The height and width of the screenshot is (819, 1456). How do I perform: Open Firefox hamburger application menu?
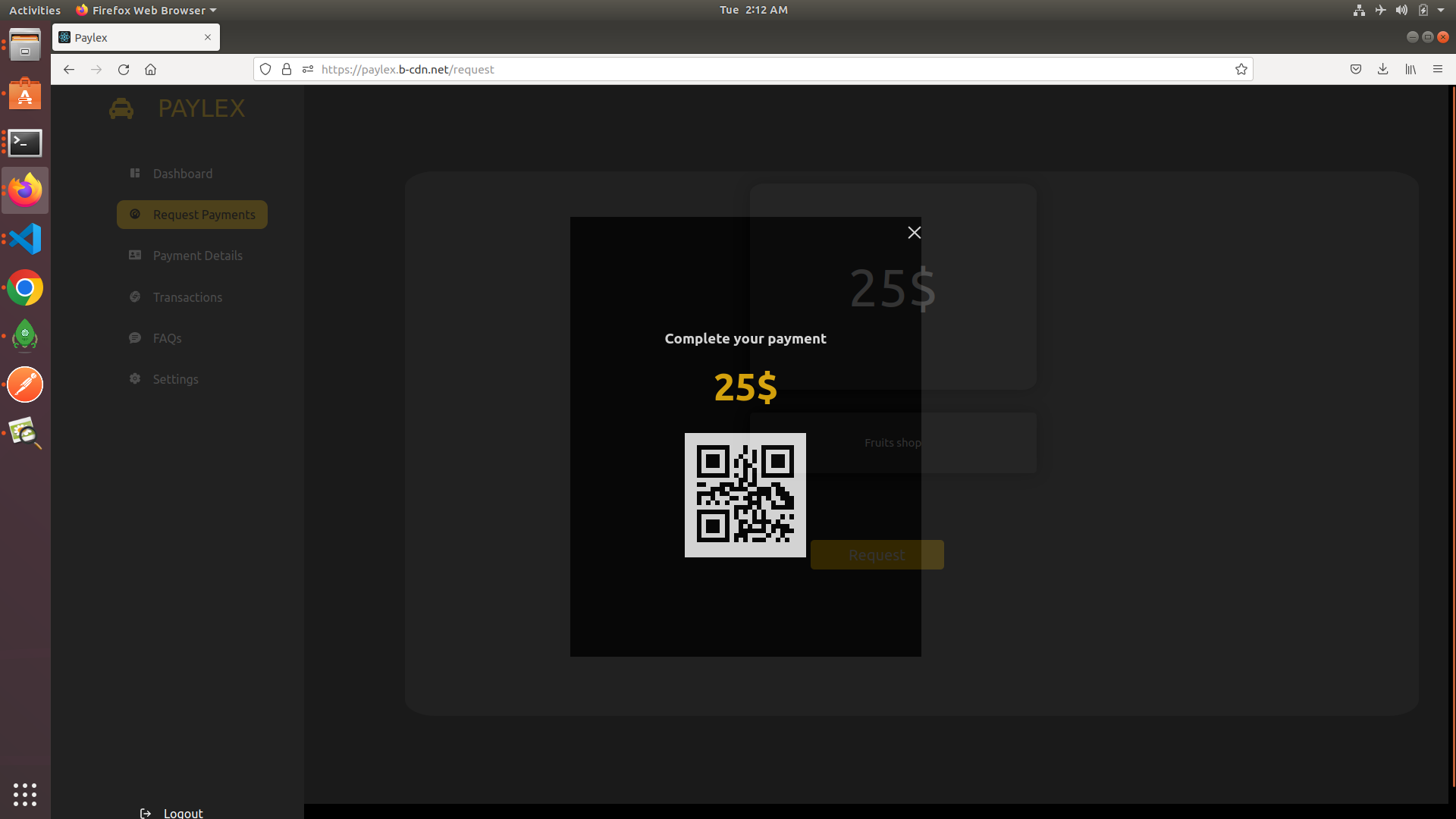(1437, 69)
